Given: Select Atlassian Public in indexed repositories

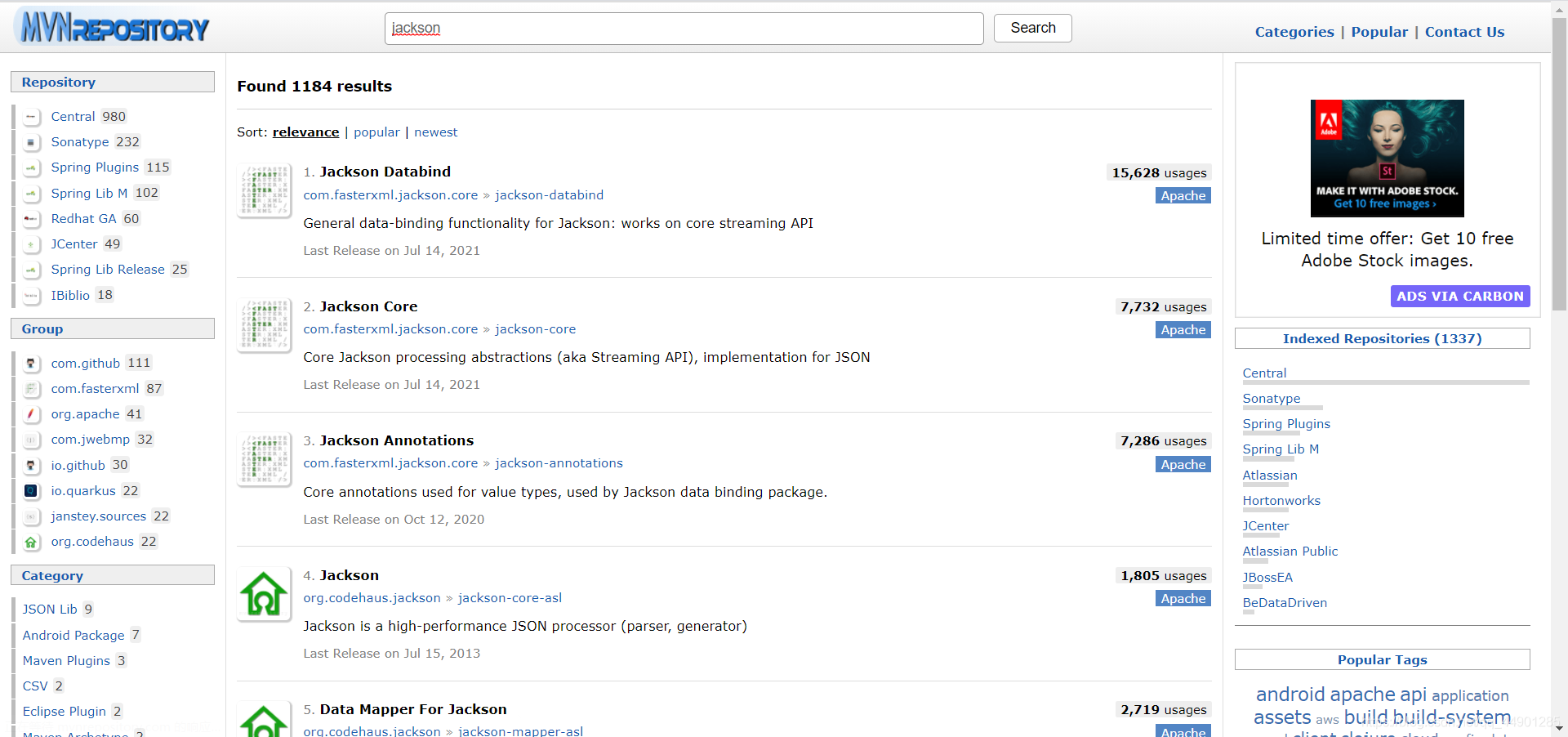Looking at the screenshot, I should [x=1290, y=552].
